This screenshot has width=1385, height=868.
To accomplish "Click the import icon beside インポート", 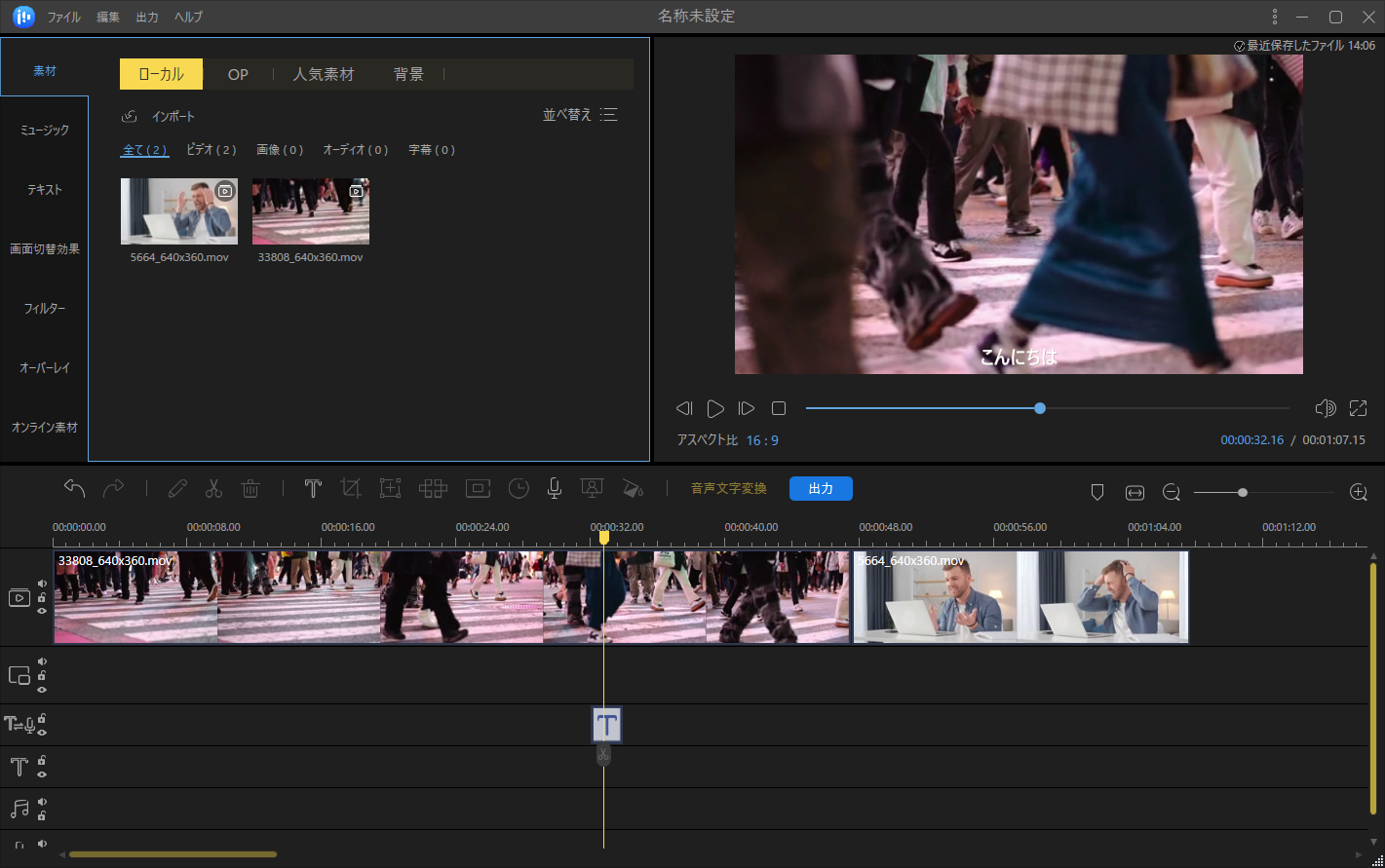I will 130,117.
